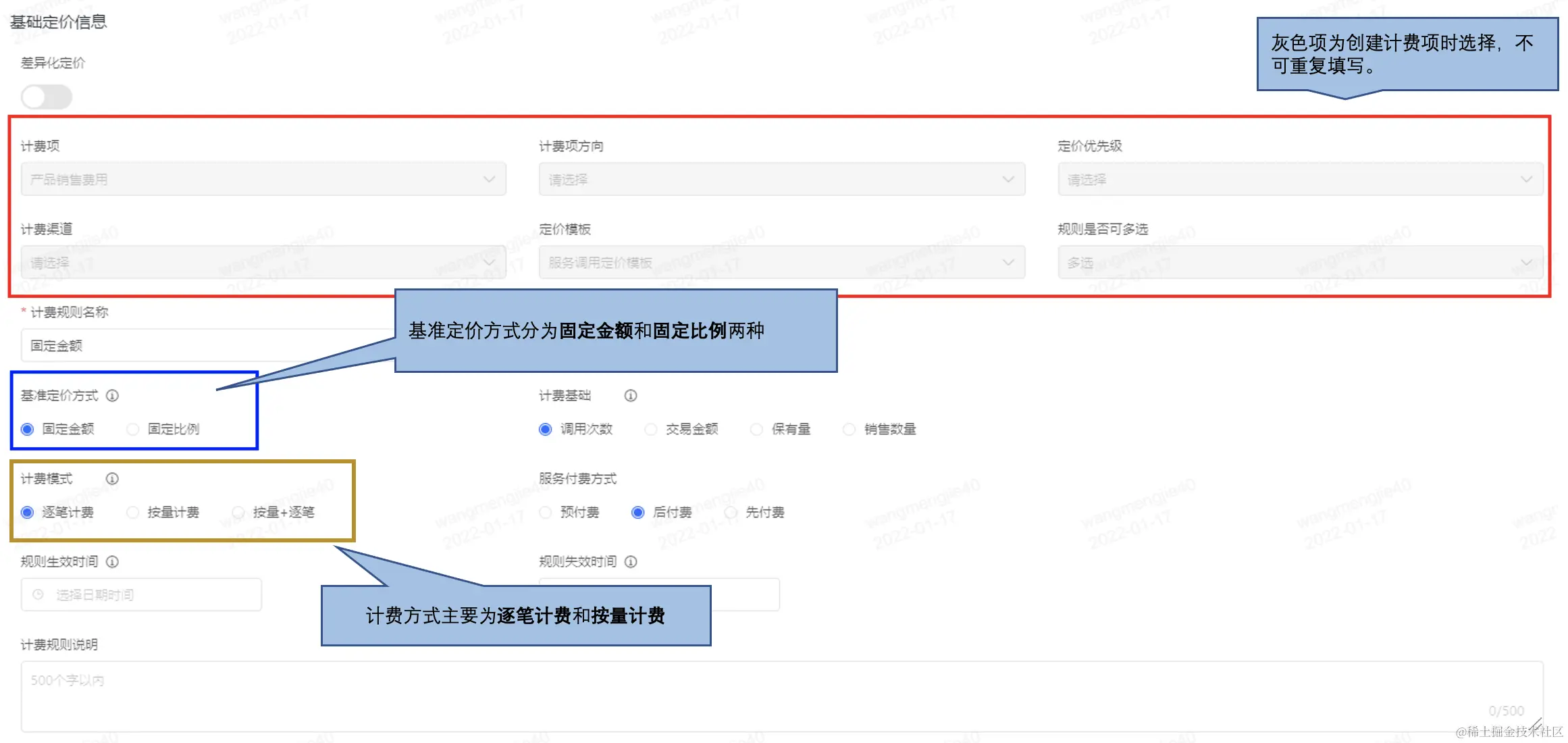1568x743 pixels.
Task: Select 预付费 payment method
Action: click(545, 512)
